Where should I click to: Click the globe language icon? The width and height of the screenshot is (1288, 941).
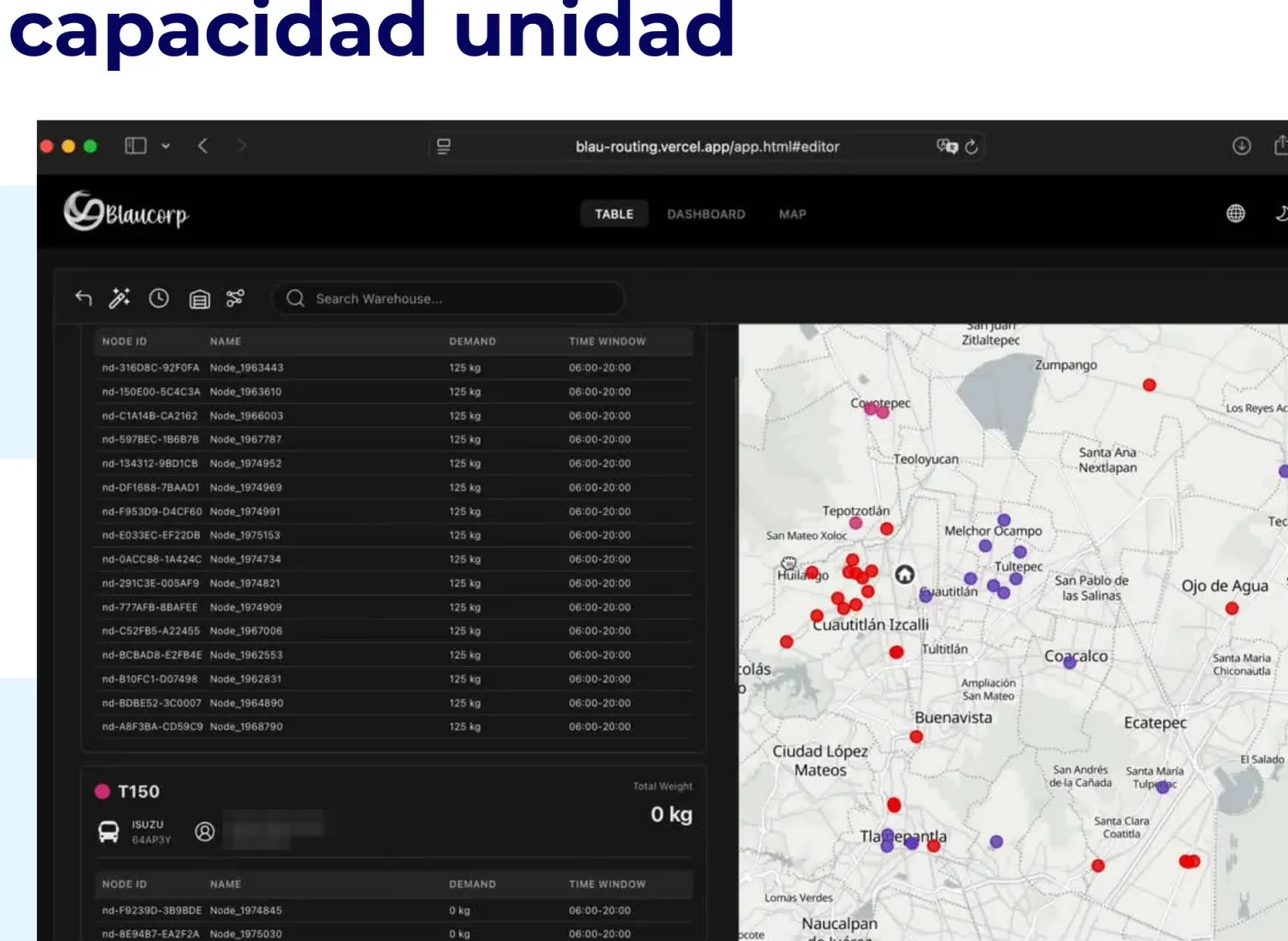point(1236,213)
